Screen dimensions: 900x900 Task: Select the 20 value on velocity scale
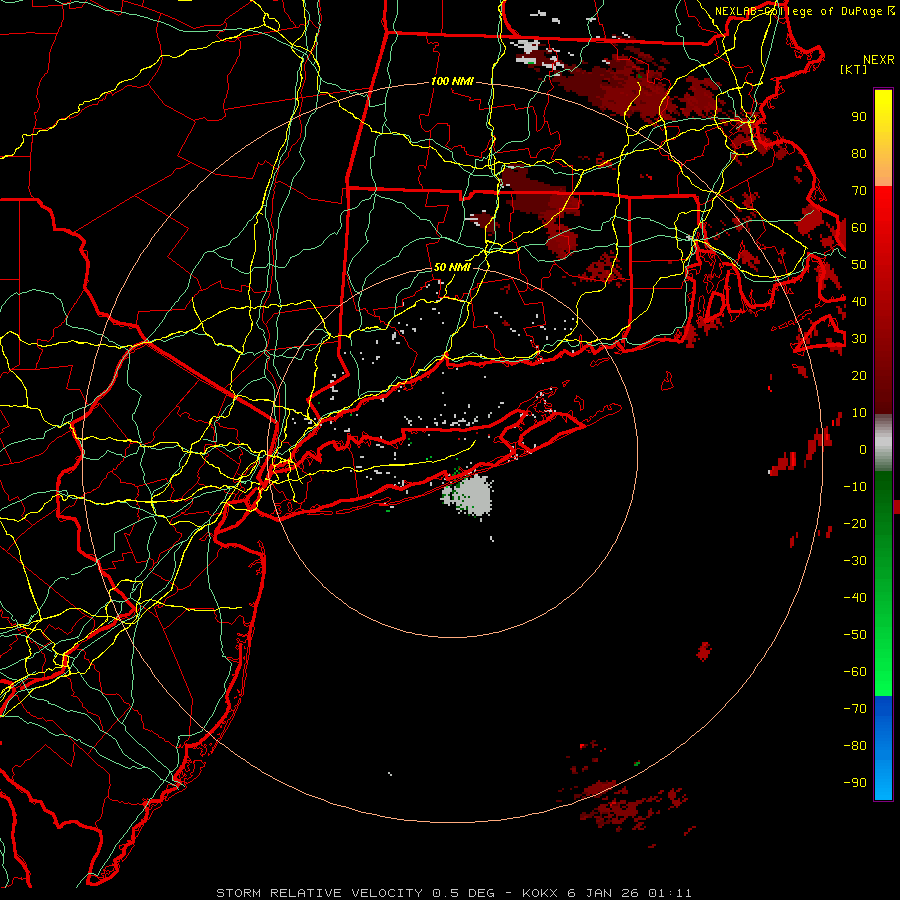coord(859,375)
